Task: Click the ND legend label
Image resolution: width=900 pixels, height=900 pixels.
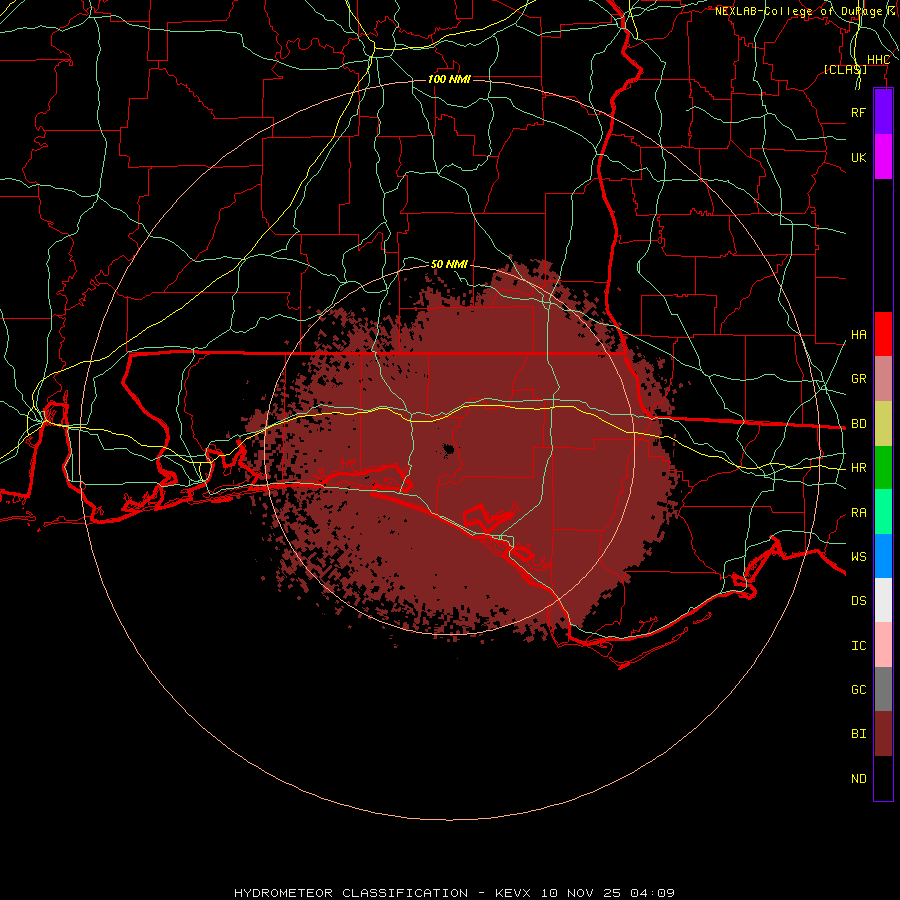Action: (859, 779)
